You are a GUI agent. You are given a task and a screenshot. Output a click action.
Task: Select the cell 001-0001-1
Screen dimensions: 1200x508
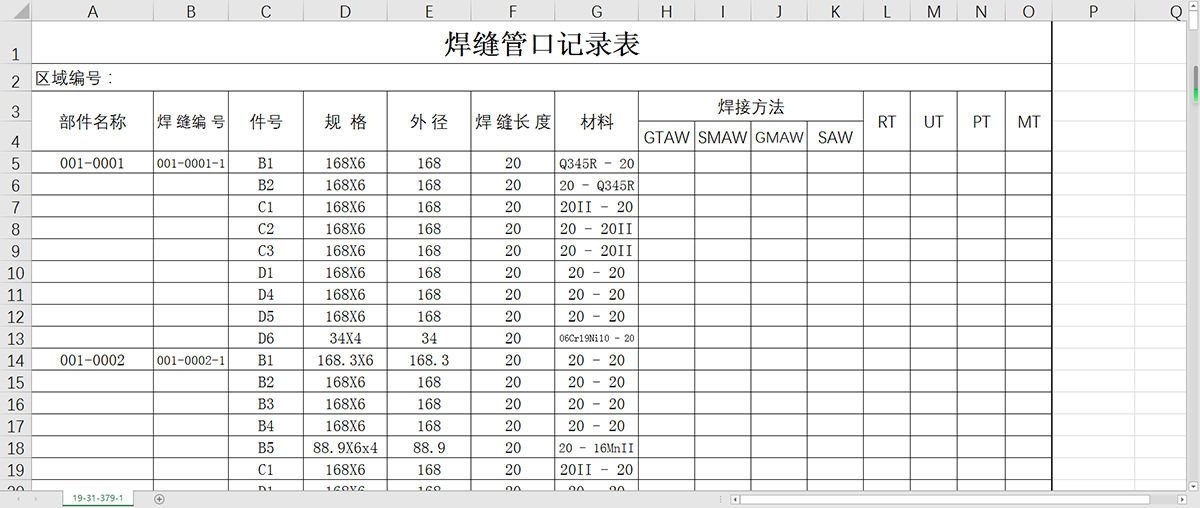190,163
